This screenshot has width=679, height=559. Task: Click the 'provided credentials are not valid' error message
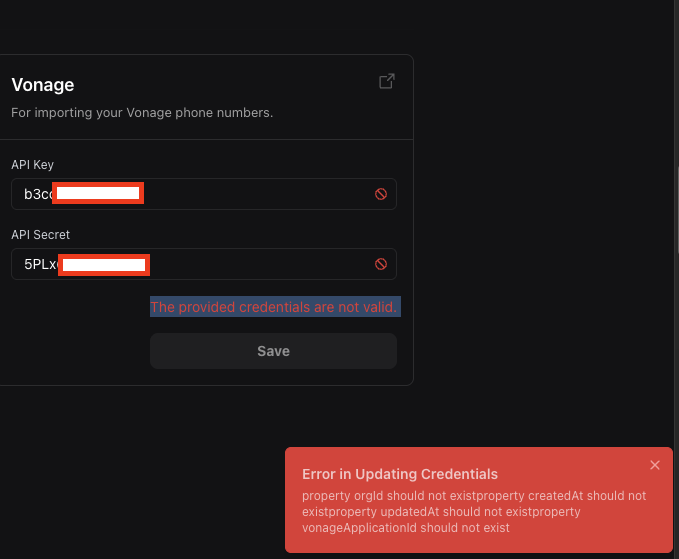click(x=273, y=307)
